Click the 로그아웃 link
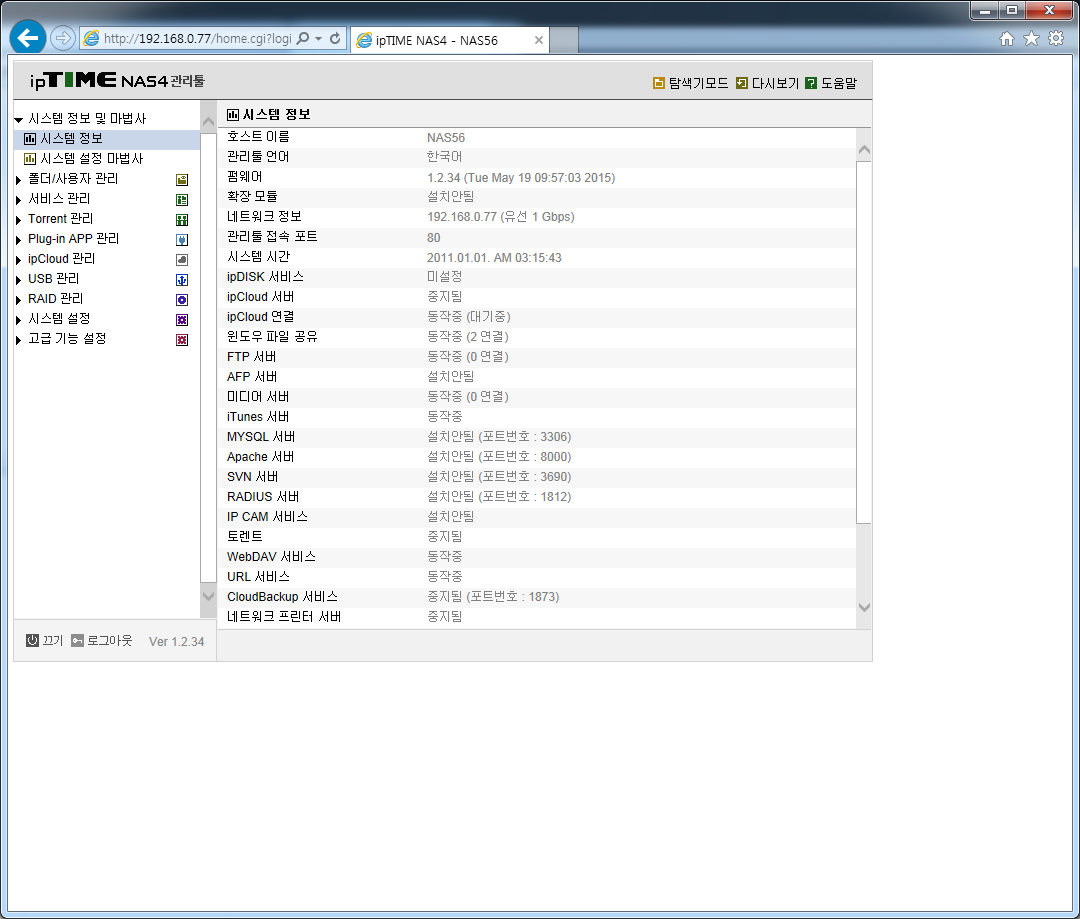The image size is (1080, 919). pos(110,641)
